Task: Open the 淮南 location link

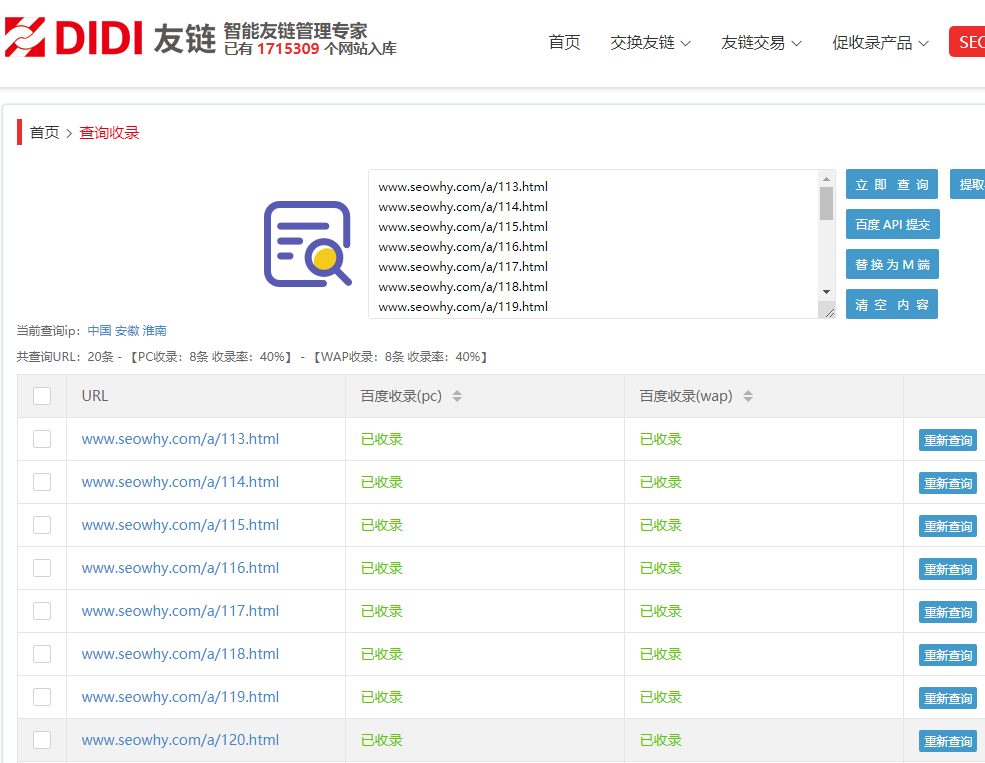Action: [x=155, y=330]
